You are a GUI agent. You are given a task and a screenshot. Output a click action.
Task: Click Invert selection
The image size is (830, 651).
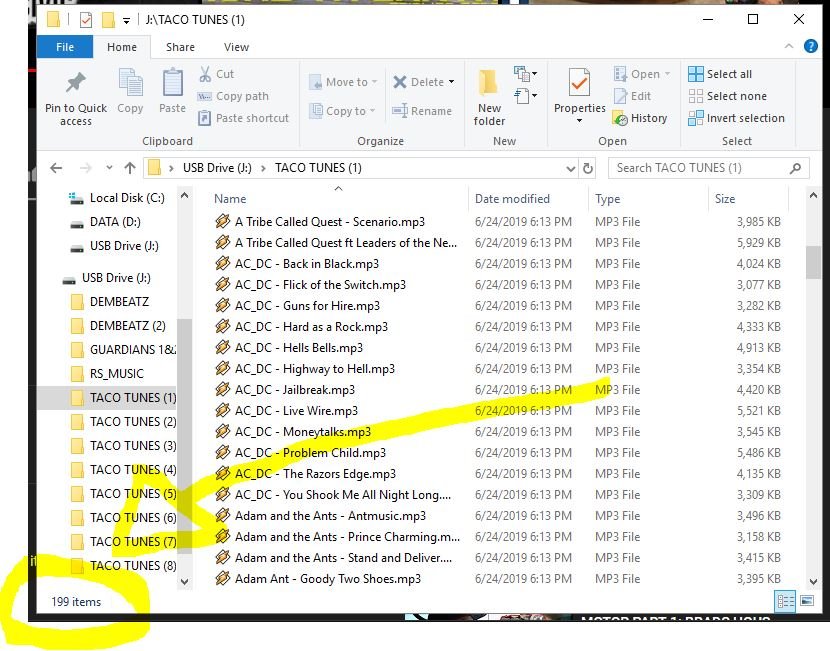pyautogui.click(x=736, y=118)
